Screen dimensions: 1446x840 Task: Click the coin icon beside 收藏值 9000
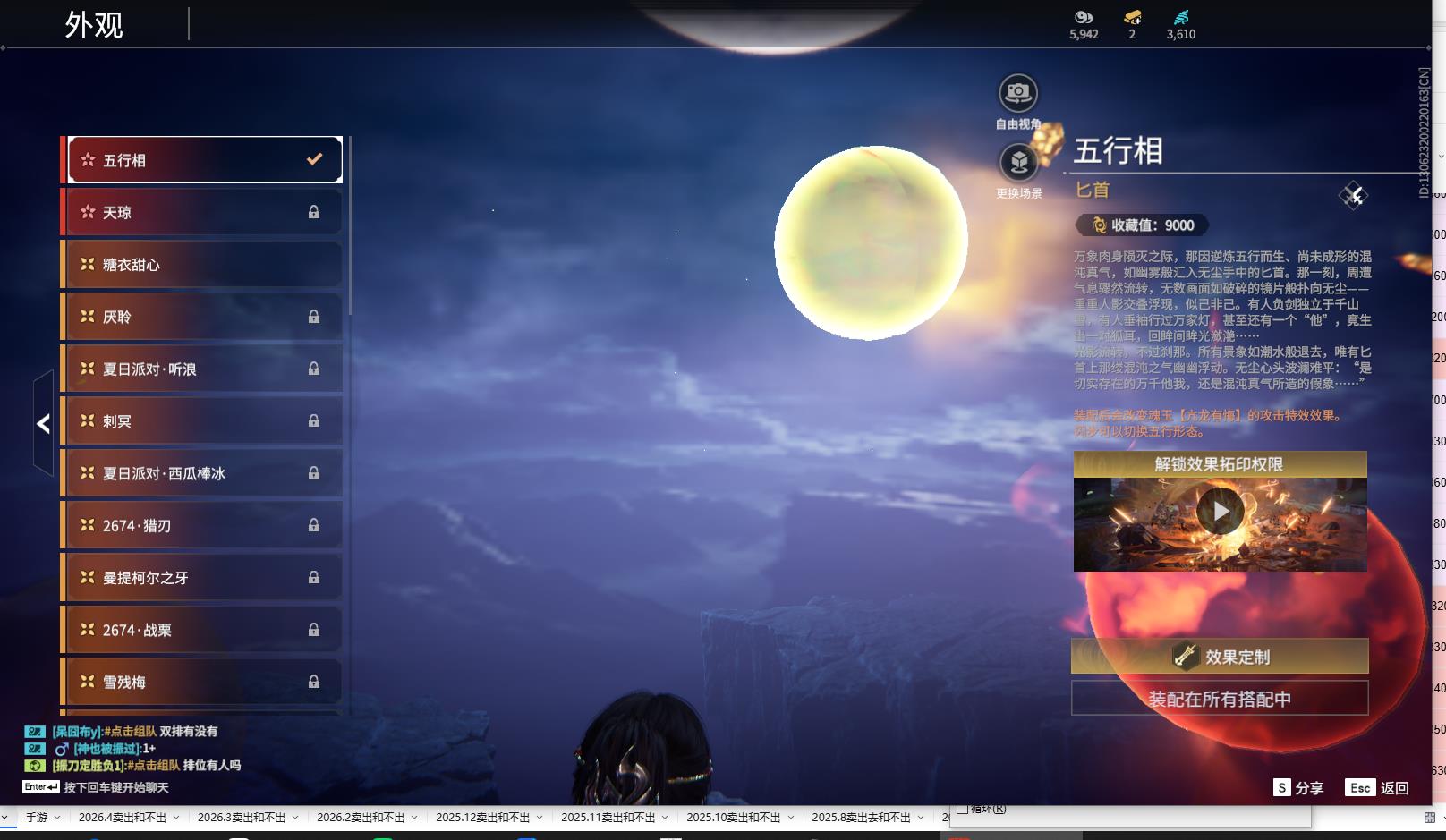coord(1098,226)
